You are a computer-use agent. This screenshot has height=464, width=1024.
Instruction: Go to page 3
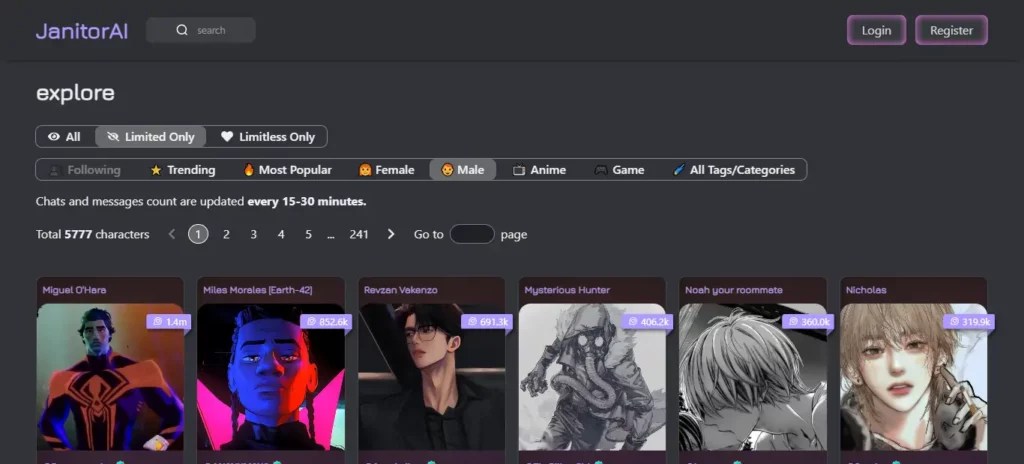[x=253, y=234]
